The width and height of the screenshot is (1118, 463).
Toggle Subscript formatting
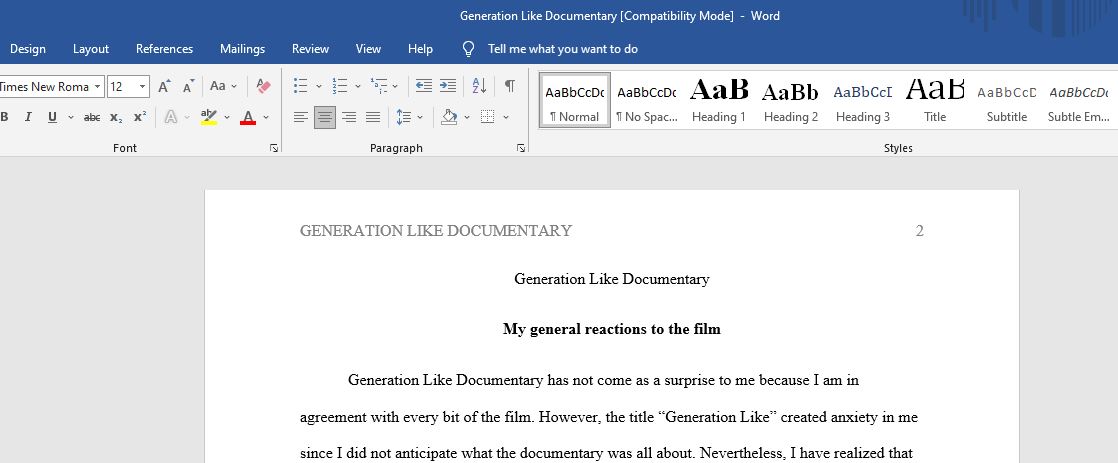116,117
